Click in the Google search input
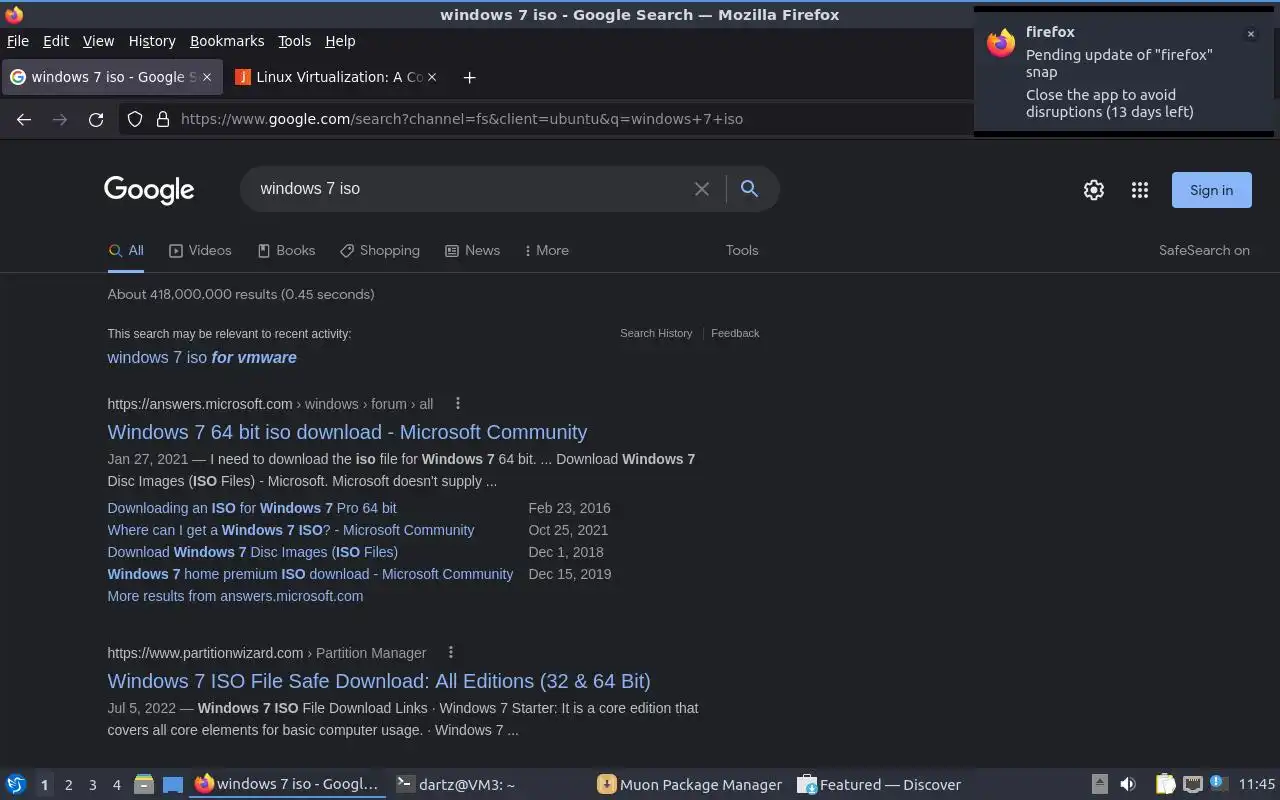 (470, 188)
